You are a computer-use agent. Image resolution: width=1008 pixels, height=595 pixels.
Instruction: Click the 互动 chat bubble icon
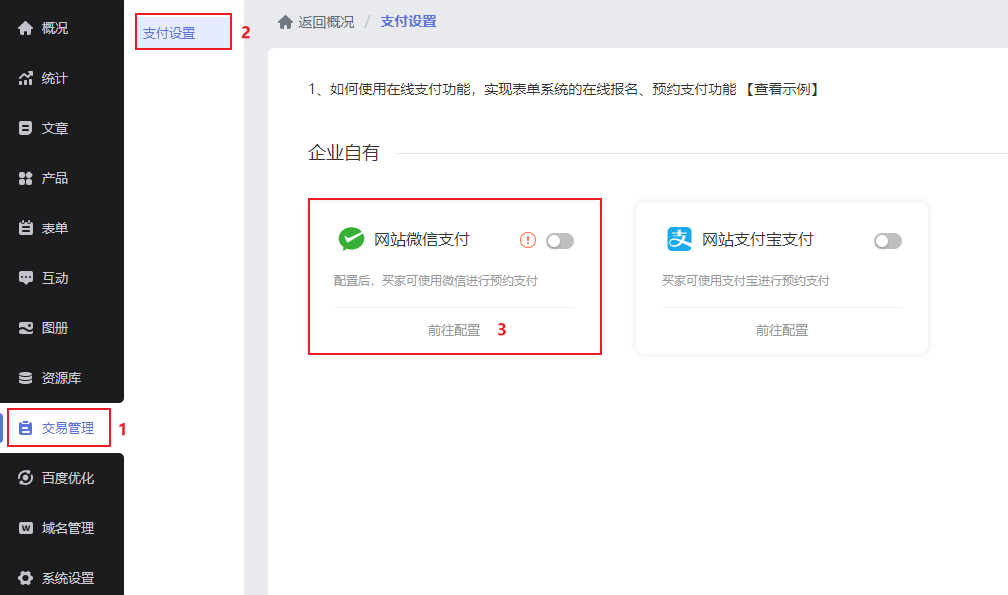(x=25, y=278)
